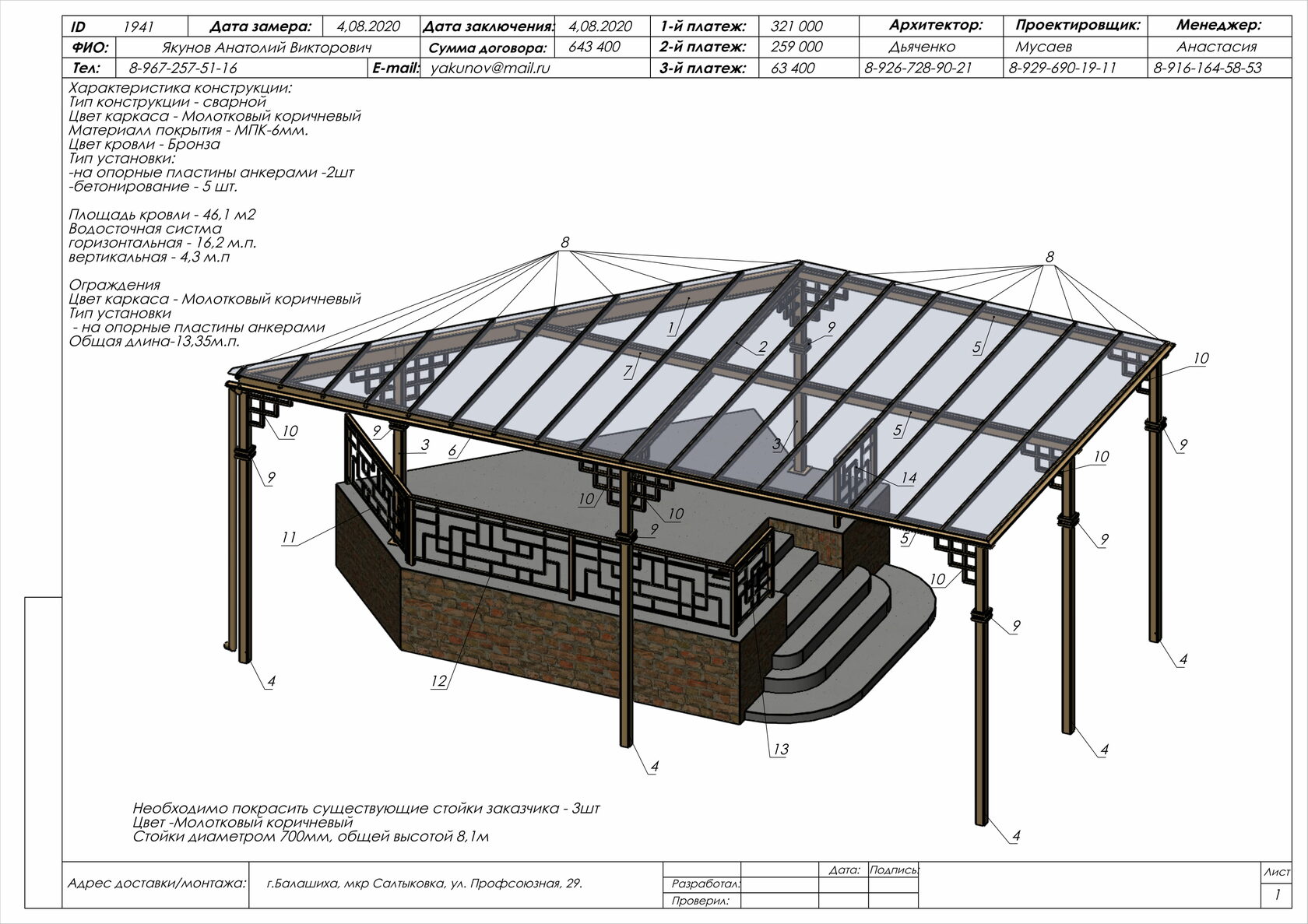This screenshot has height=924, width=1308.
Task: Click the '2-й платеж:' label
Action: pyautogui.click(x=702, y=47)
